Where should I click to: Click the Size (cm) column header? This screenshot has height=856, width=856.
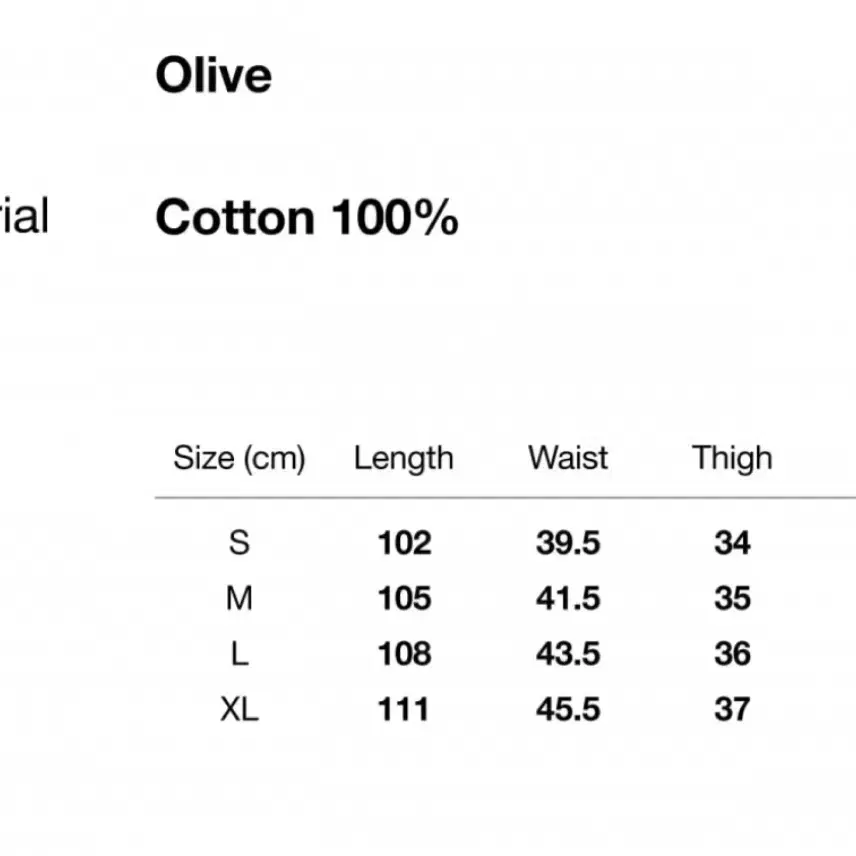click(x=239, y=458)
